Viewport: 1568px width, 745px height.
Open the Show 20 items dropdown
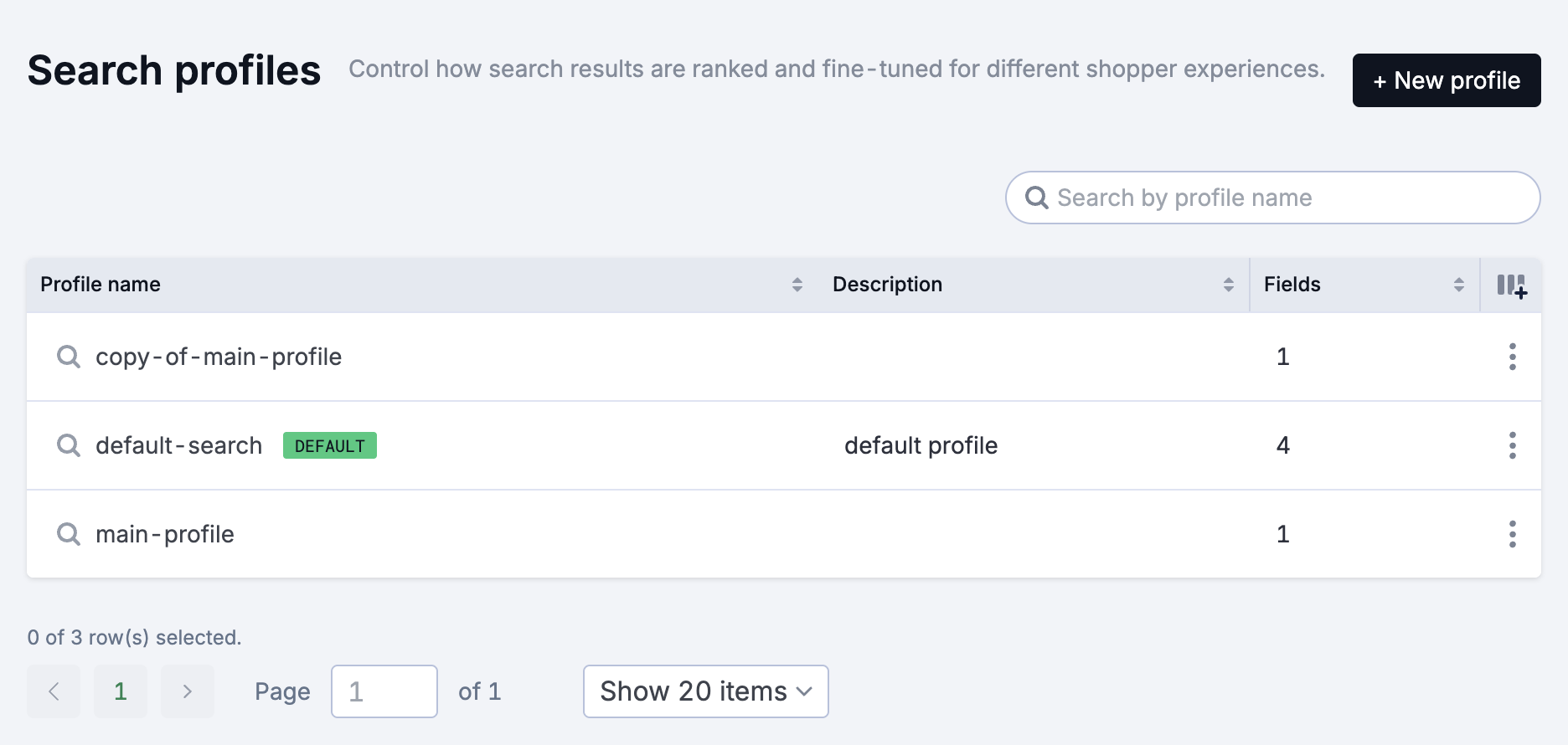click(704, 691)
